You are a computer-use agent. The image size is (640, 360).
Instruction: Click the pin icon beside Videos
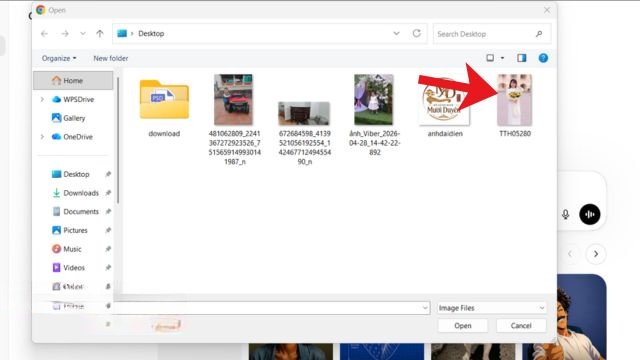108,268
